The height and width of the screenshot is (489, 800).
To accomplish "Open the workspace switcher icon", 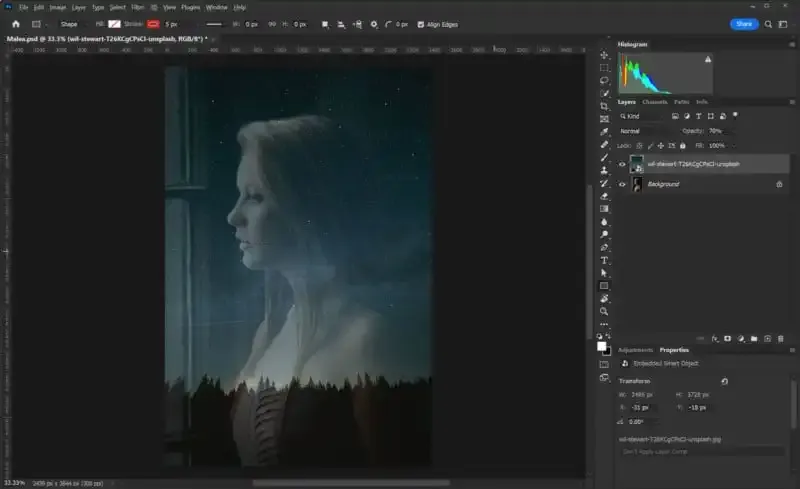I will (783, 25).
